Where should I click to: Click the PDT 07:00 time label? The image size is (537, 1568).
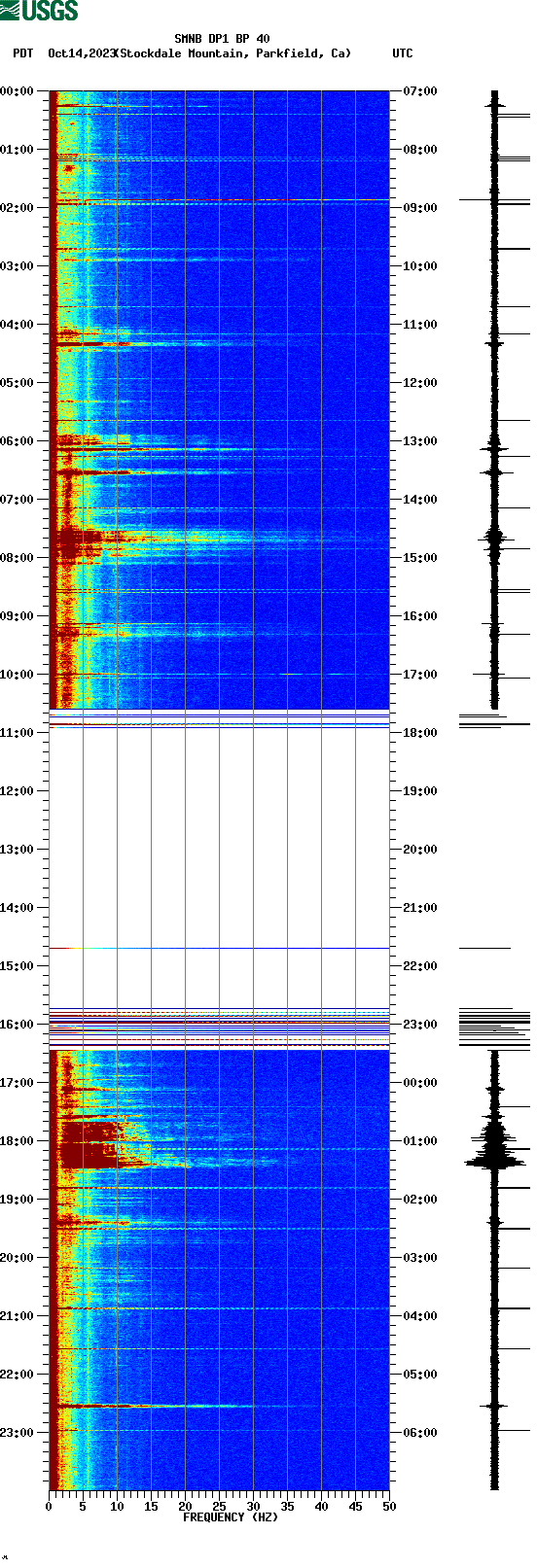(17, 500)
